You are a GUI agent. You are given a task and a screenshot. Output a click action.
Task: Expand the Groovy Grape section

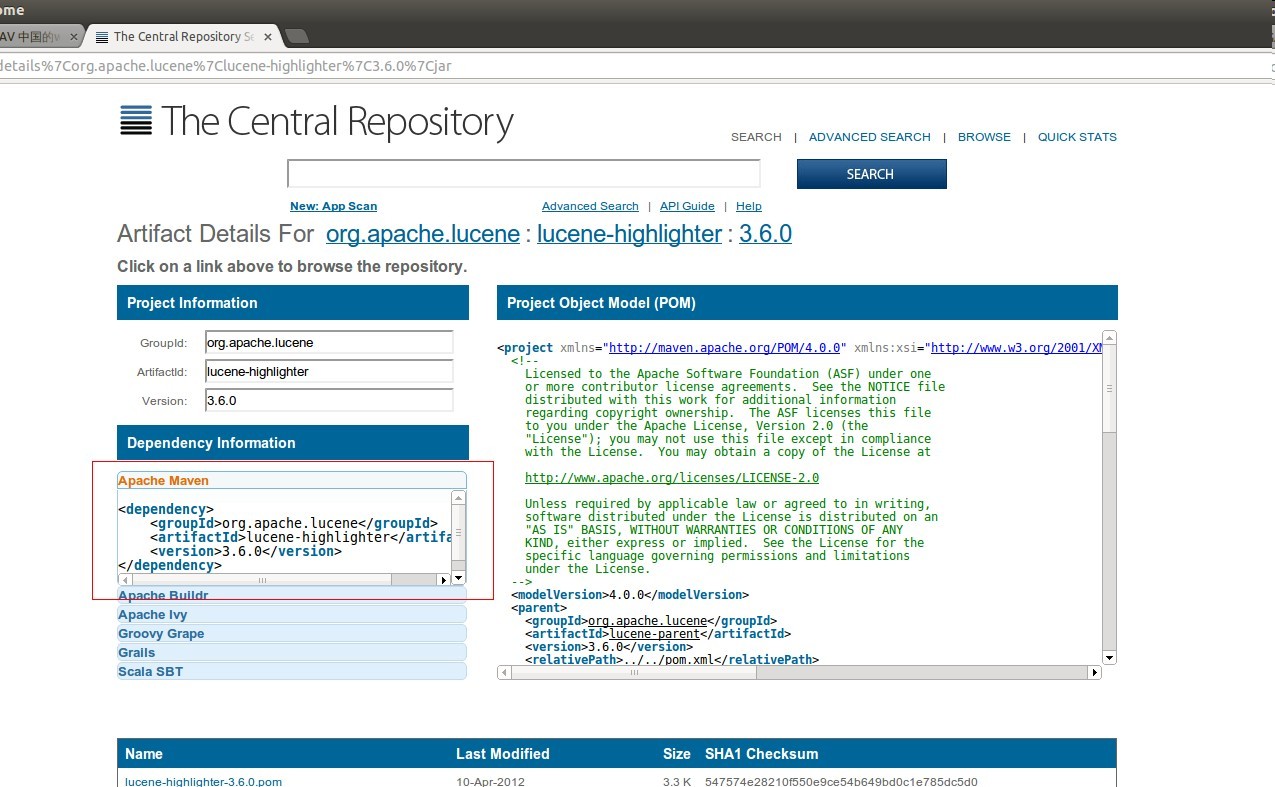[292, 633]
